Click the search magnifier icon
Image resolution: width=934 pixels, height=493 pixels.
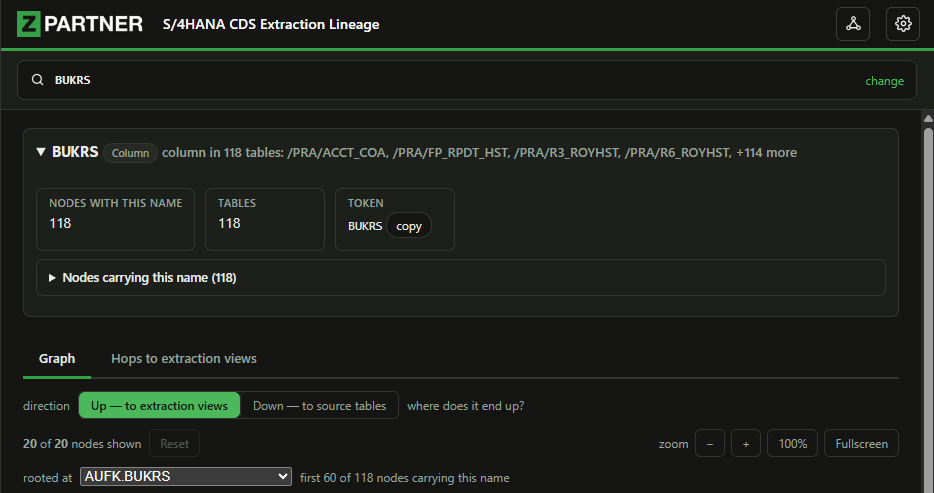[38, 80]
